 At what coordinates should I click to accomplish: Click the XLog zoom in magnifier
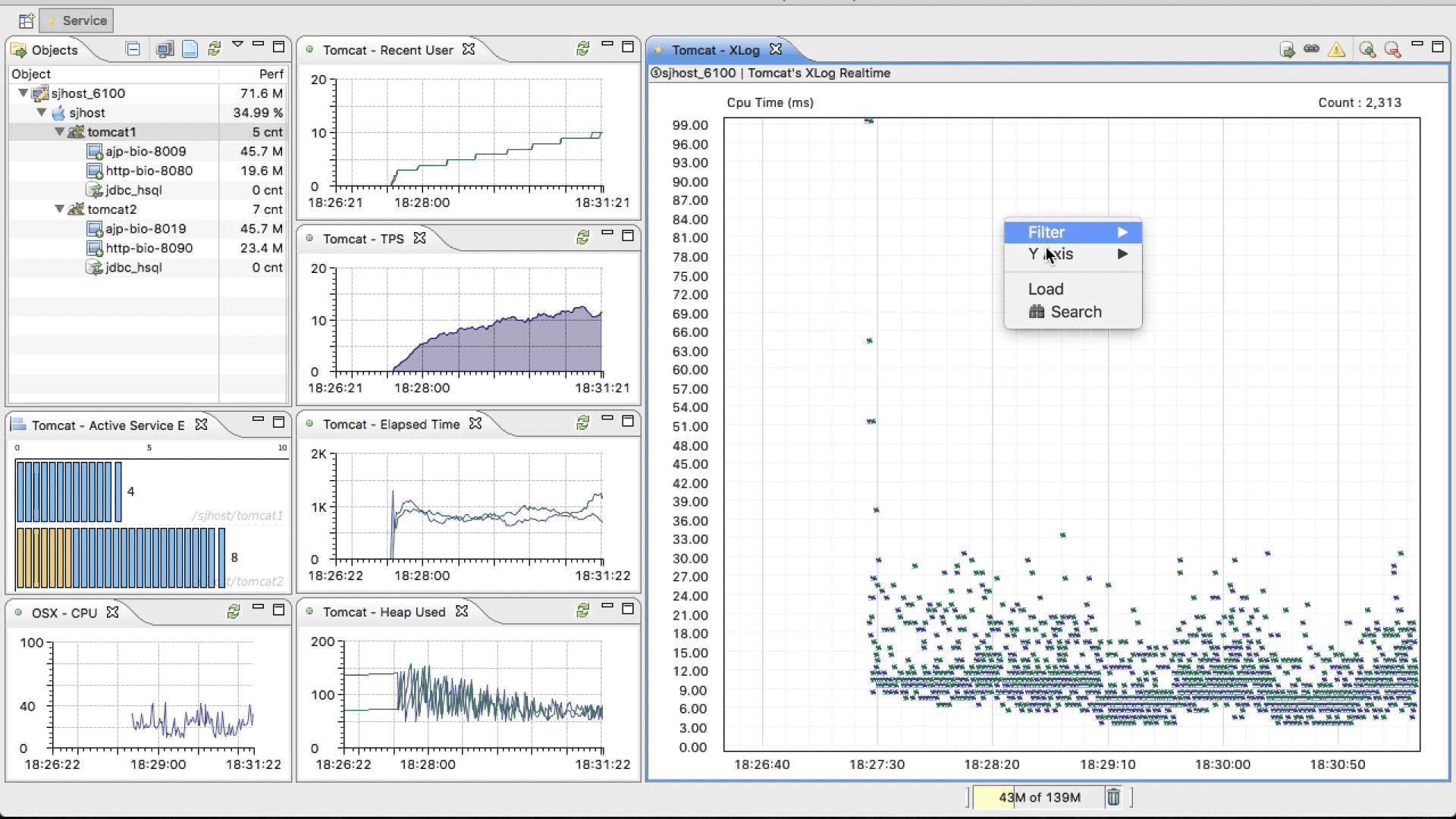1367,50
